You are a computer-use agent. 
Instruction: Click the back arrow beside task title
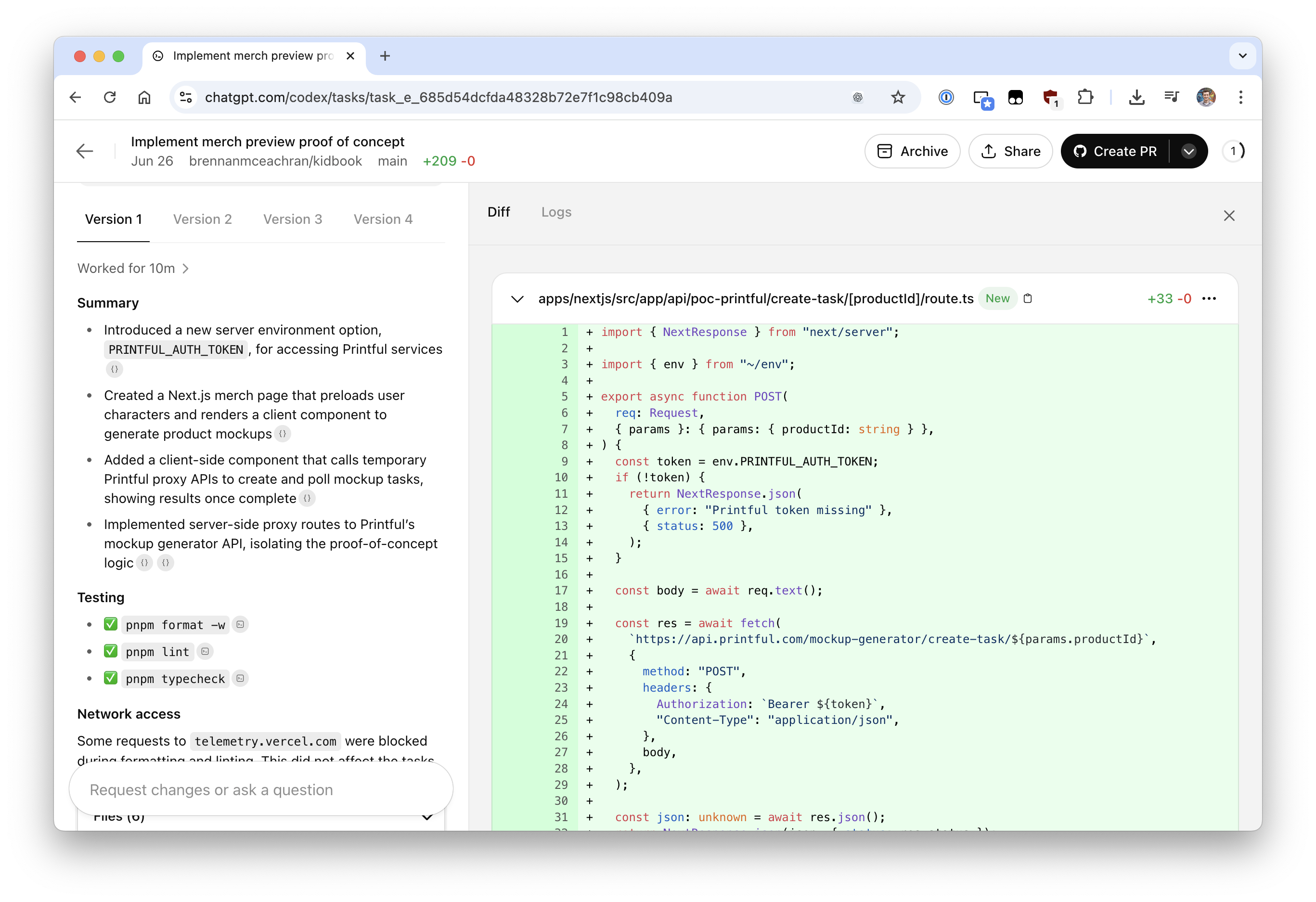pos(85,151)
